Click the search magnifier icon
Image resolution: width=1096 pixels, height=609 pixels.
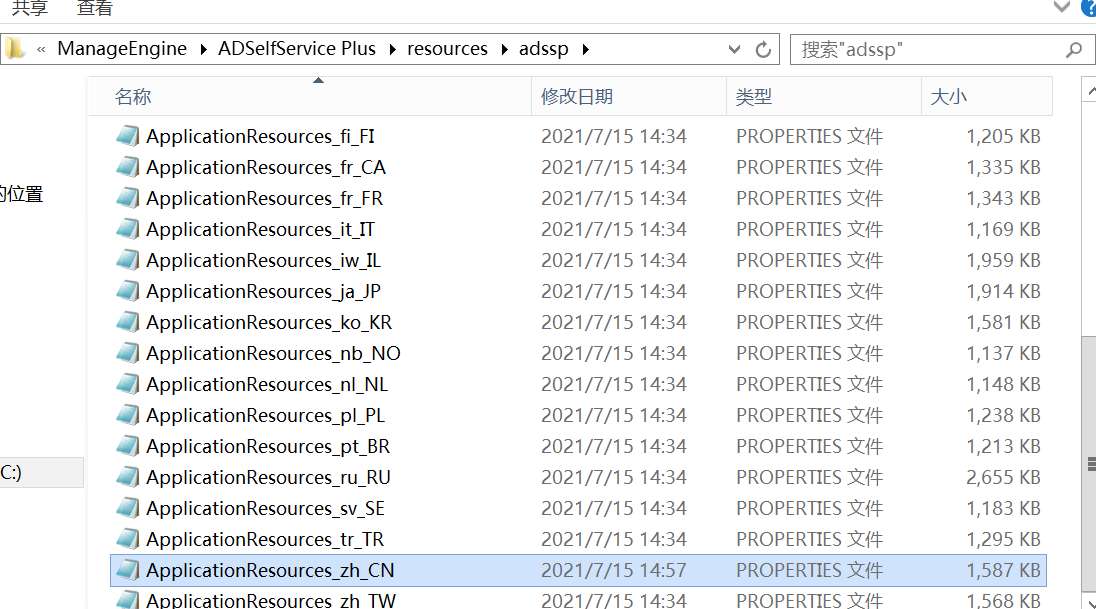(1074, 50)
